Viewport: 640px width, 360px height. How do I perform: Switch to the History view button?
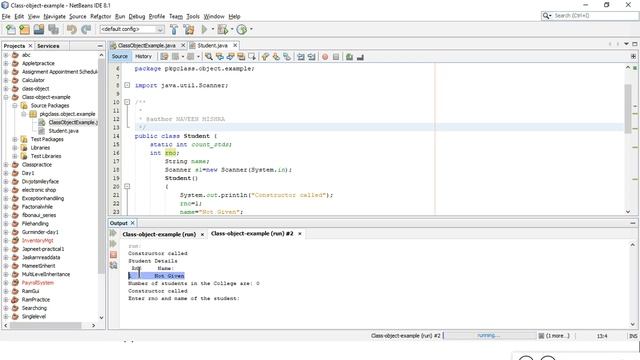143,56
